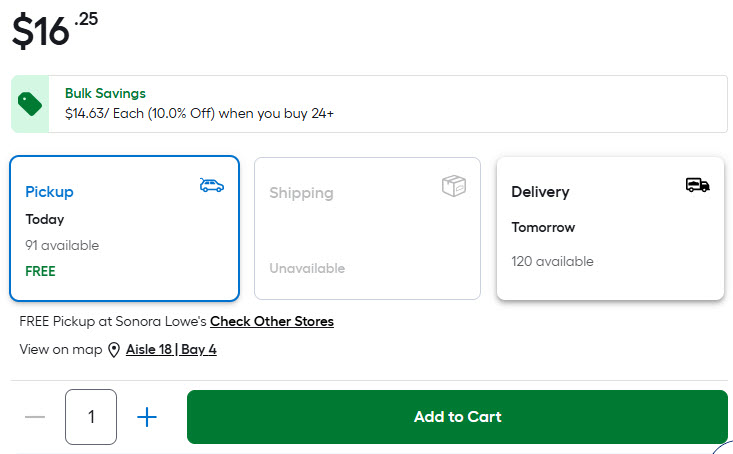This screenshot has height=454, width=733.
Task: Click the map pin location icon
Action: point(114,350)
